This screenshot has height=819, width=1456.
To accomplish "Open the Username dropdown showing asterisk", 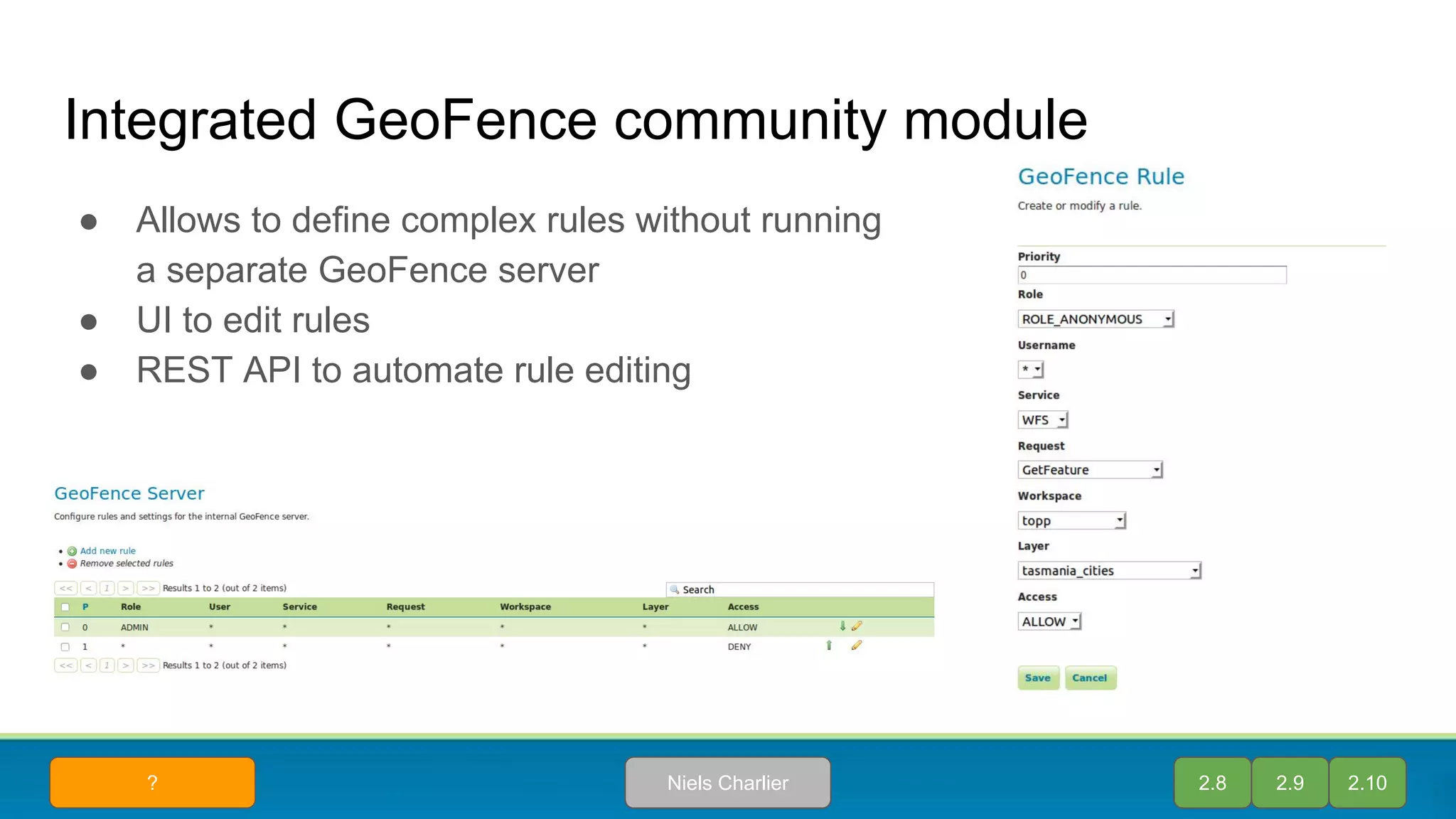I will click(x=1031, y=369).
